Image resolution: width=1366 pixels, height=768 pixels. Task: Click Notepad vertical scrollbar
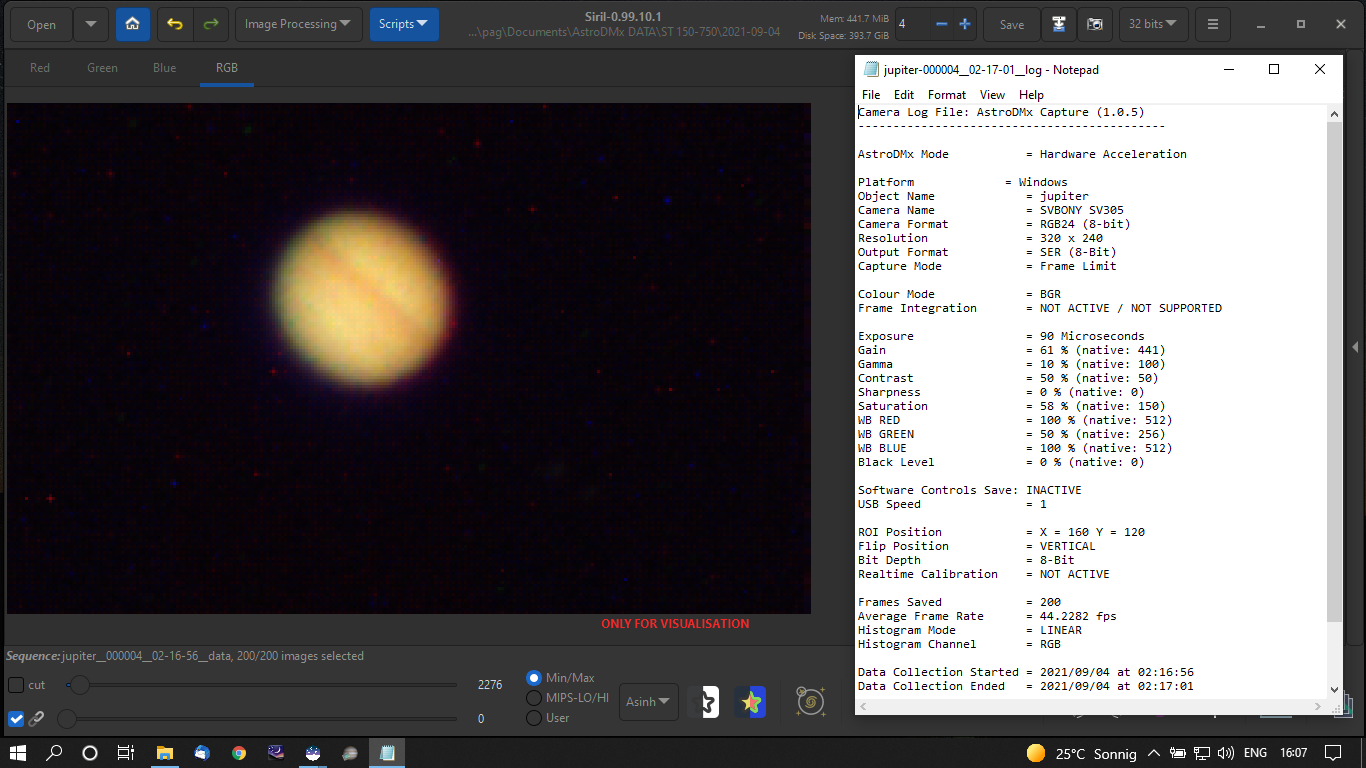1333,370
